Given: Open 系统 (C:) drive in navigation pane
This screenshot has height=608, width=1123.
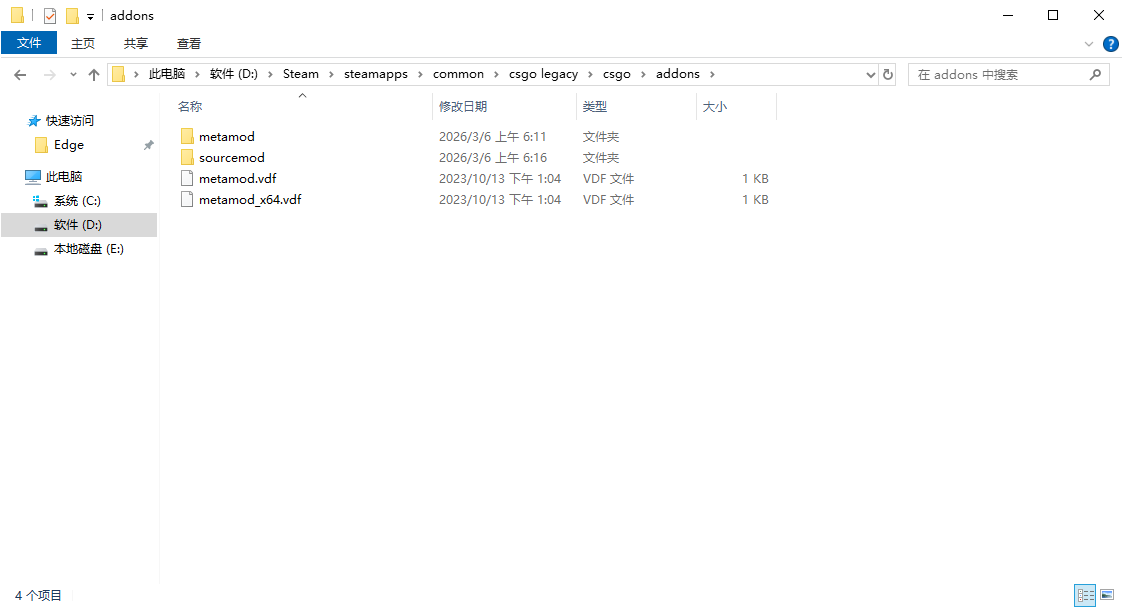Looking at the screenshot, I should click(x=77, y=201).
